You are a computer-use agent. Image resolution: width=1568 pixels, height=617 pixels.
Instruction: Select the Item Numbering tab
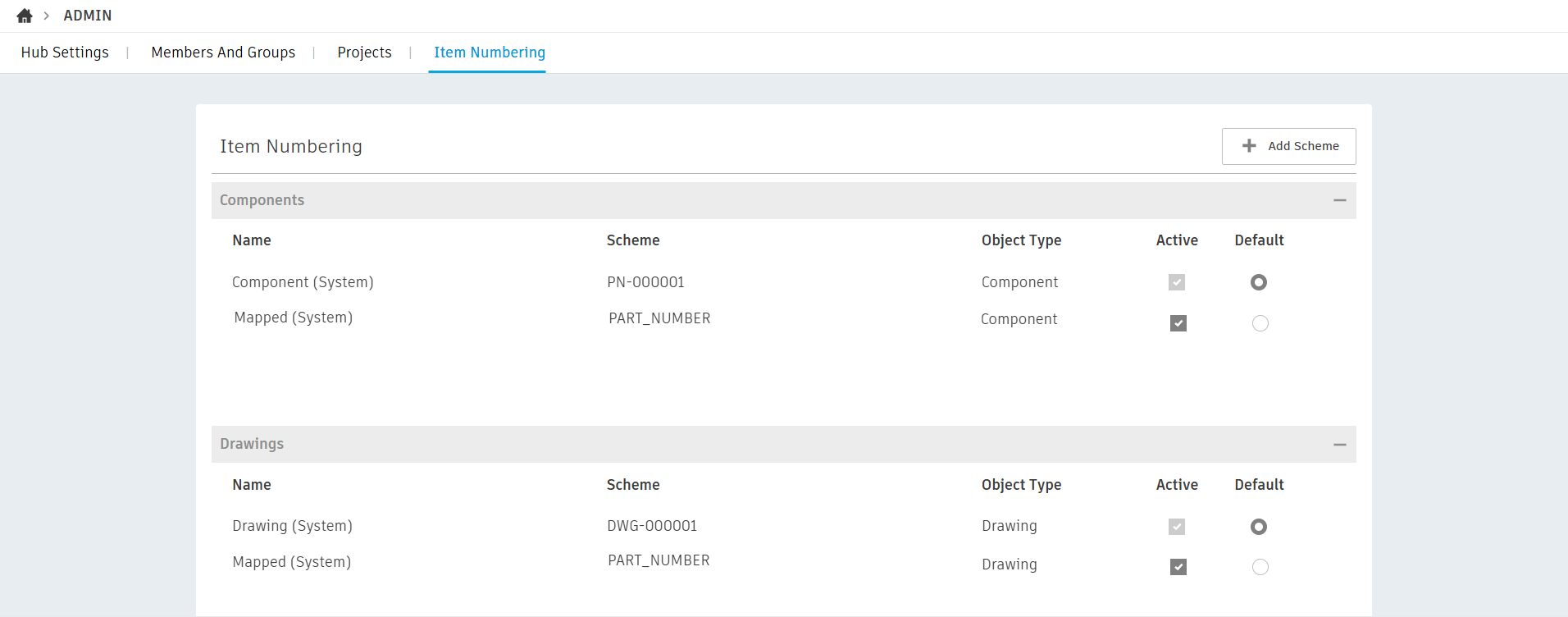tap(489, 53)
